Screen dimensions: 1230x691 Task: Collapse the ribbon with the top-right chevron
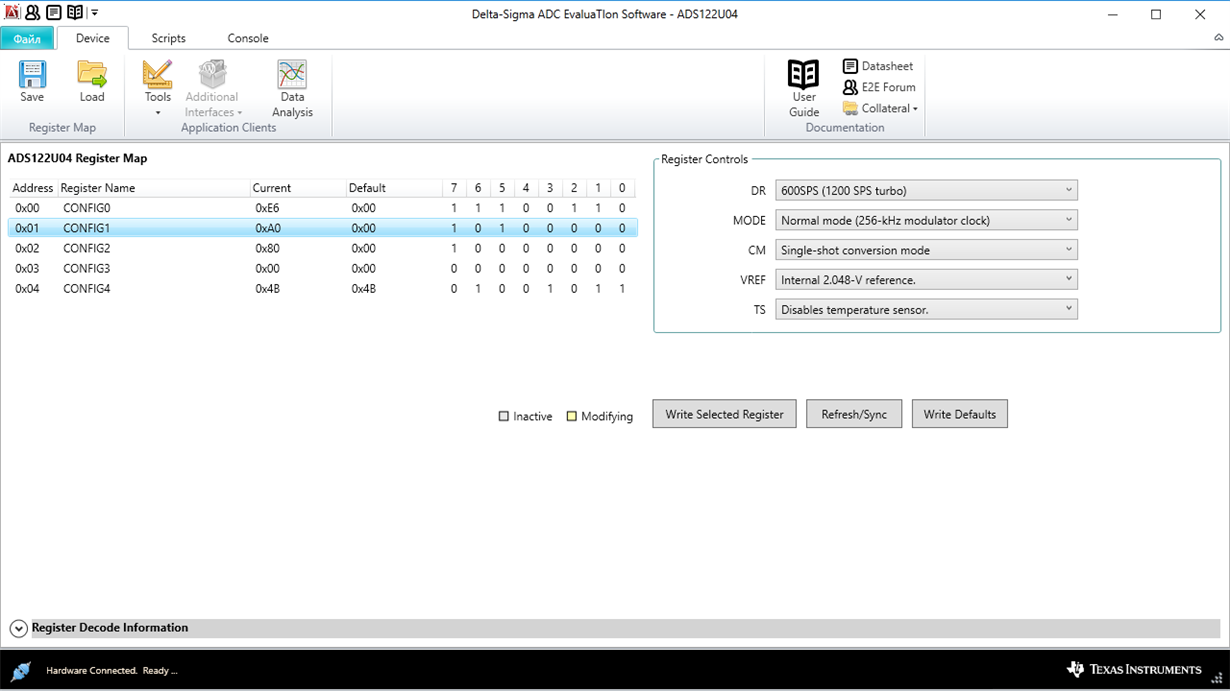coord(1219,38)
